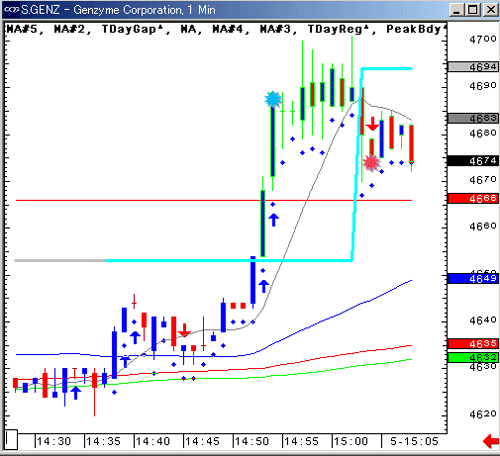Click the MA#3 study label
Image resolution: width=500 pixels, height=456 pixels.
[275, 29]
